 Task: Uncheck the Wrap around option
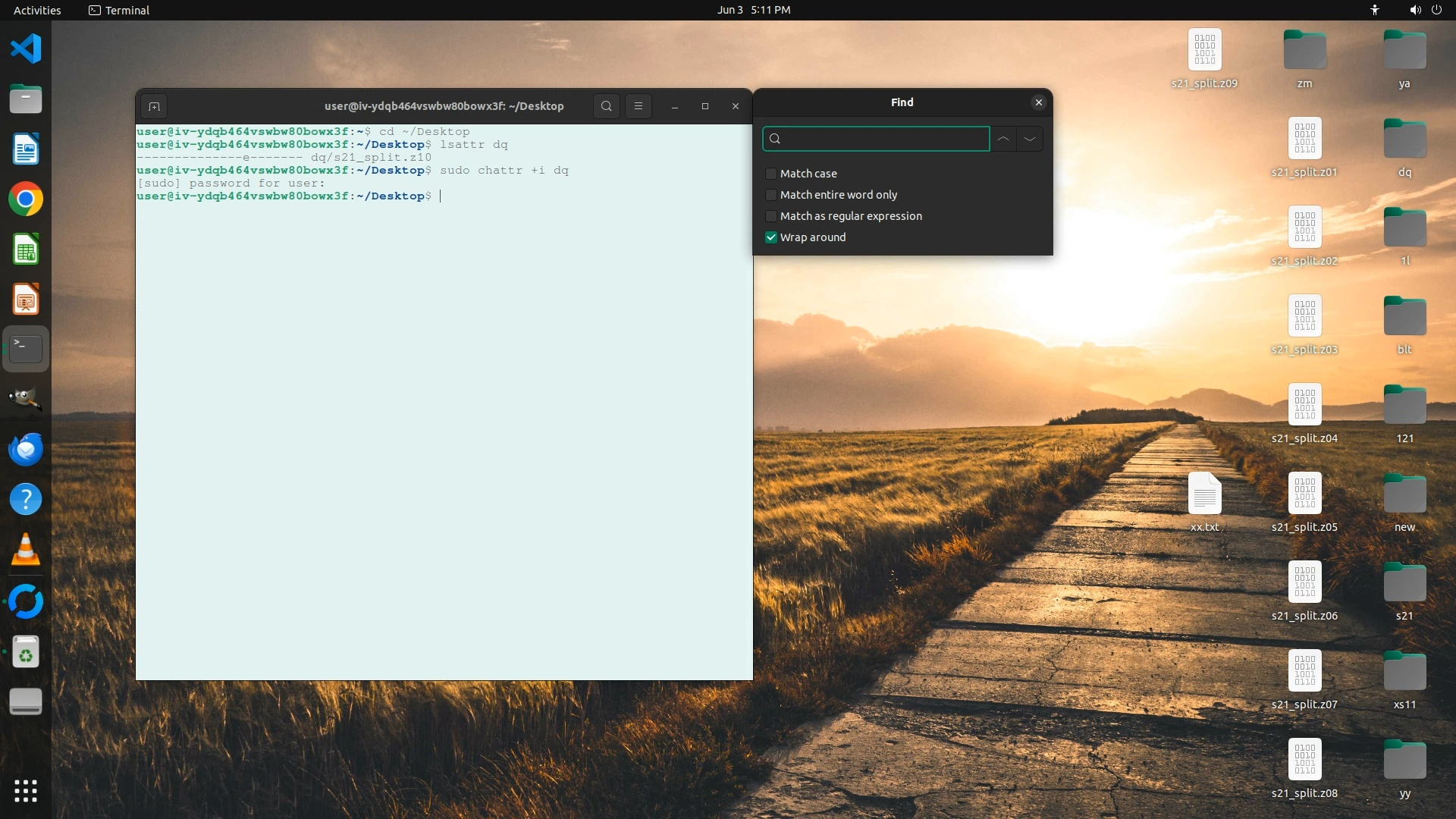771,237
